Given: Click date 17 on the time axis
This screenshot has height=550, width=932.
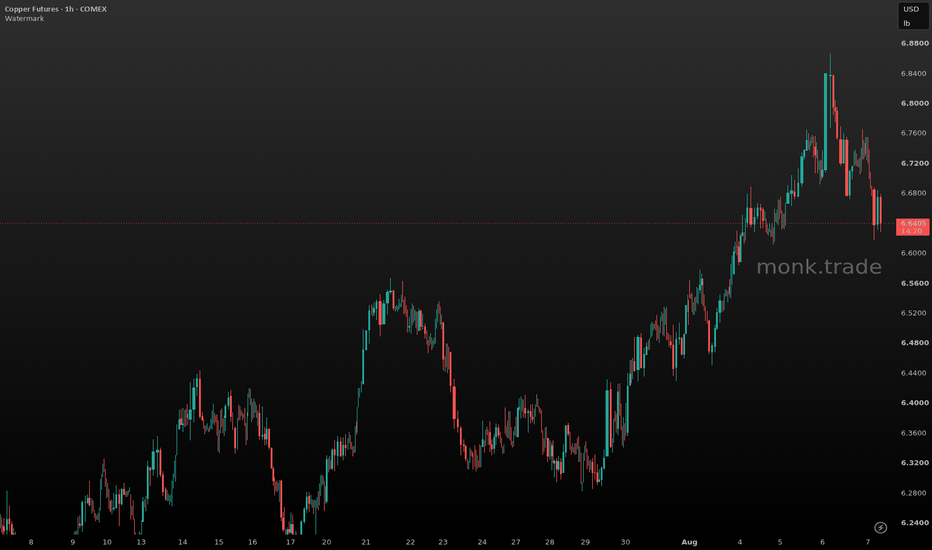Looking at the screenshot, I should [290, 542].
